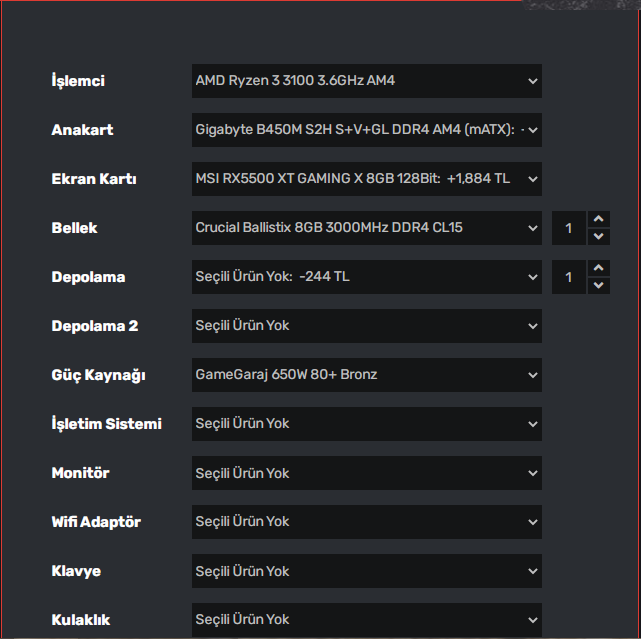Expand the Monitör dropdown
This screenshot has width=641, height=639.
point(366,473)
